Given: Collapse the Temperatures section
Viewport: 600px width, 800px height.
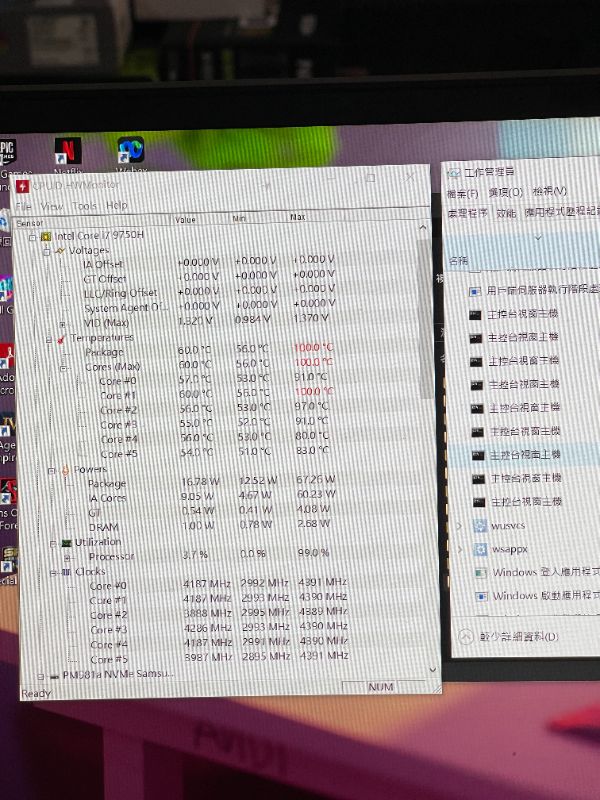Looking at the screenshot, I should [x=49, y=340].
